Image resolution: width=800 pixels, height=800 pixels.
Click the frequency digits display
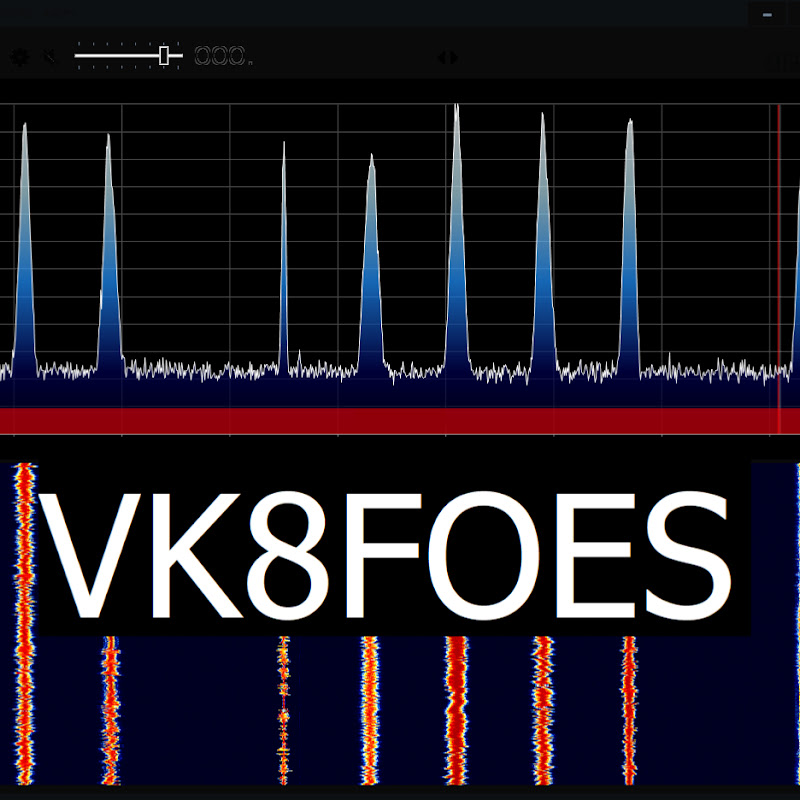tap(222, 57)
